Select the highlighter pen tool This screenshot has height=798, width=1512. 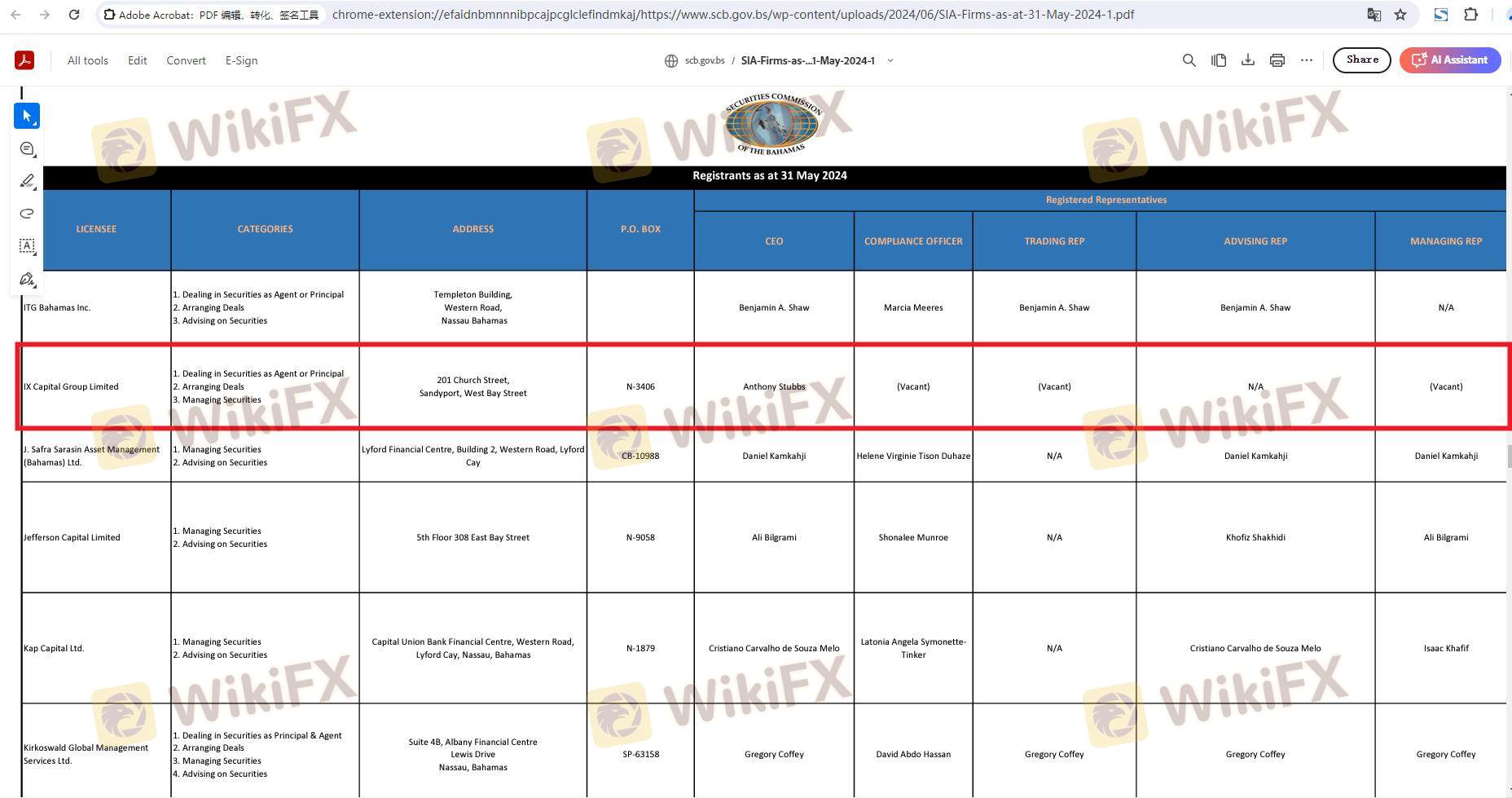27,181
